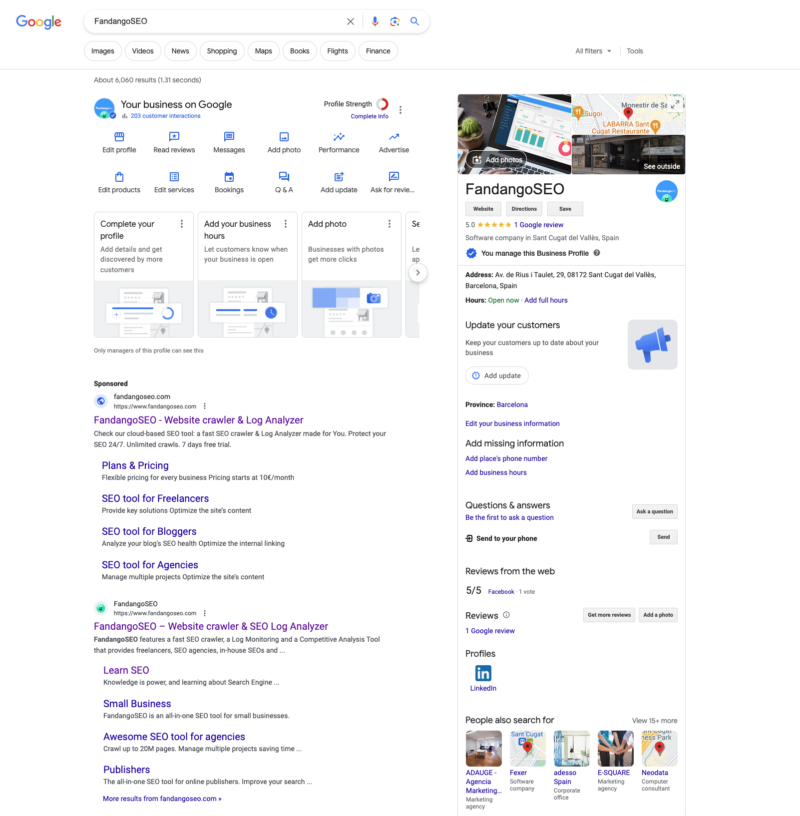The image size is (800, 816).
Task: Open Bookings
Action: coord(229,182)
